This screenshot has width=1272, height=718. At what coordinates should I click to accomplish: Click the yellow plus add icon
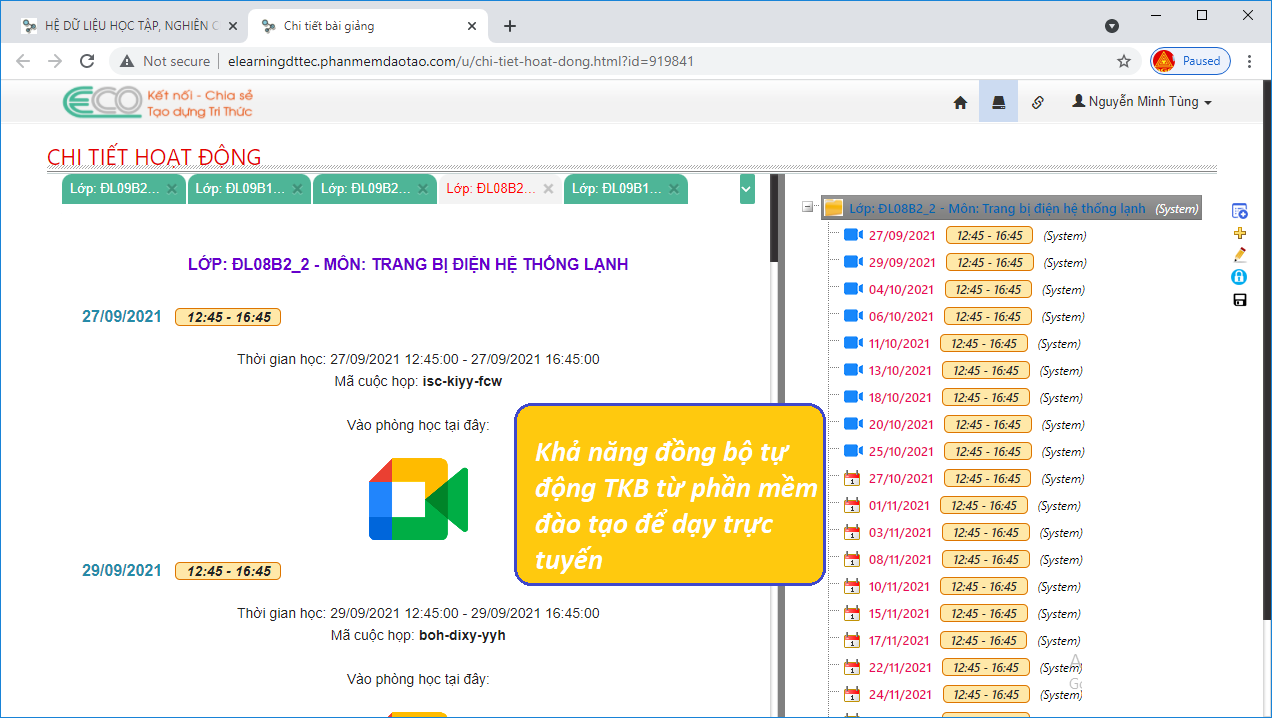coord(1240,233)
